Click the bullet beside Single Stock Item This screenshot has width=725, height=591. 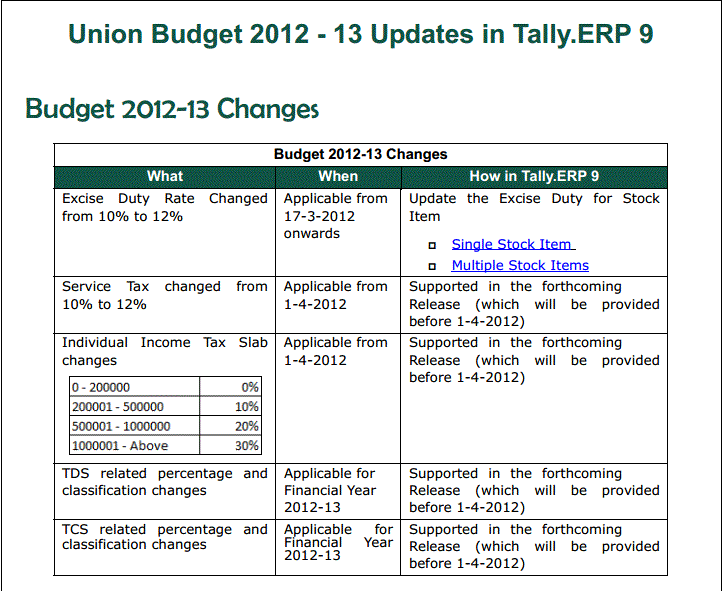(x=432, y=245)
